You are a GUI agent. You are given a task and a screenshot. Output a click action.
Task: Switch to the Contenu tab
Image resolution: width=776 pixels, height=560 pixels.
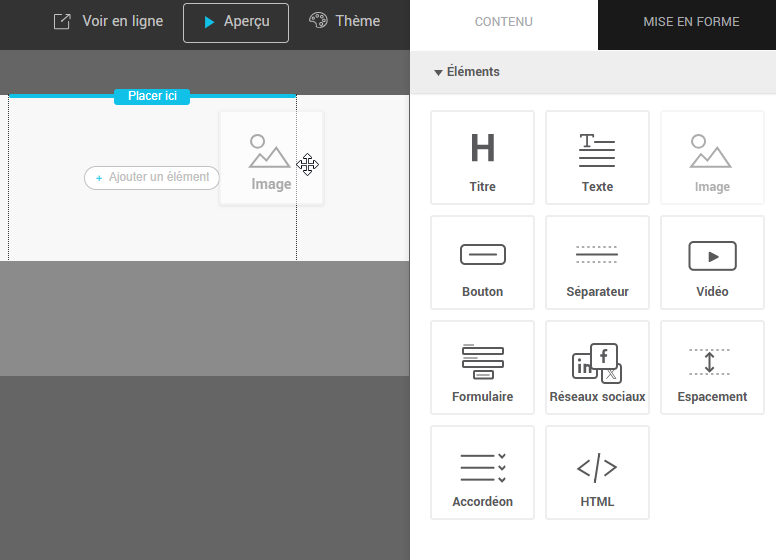[503, 22]
